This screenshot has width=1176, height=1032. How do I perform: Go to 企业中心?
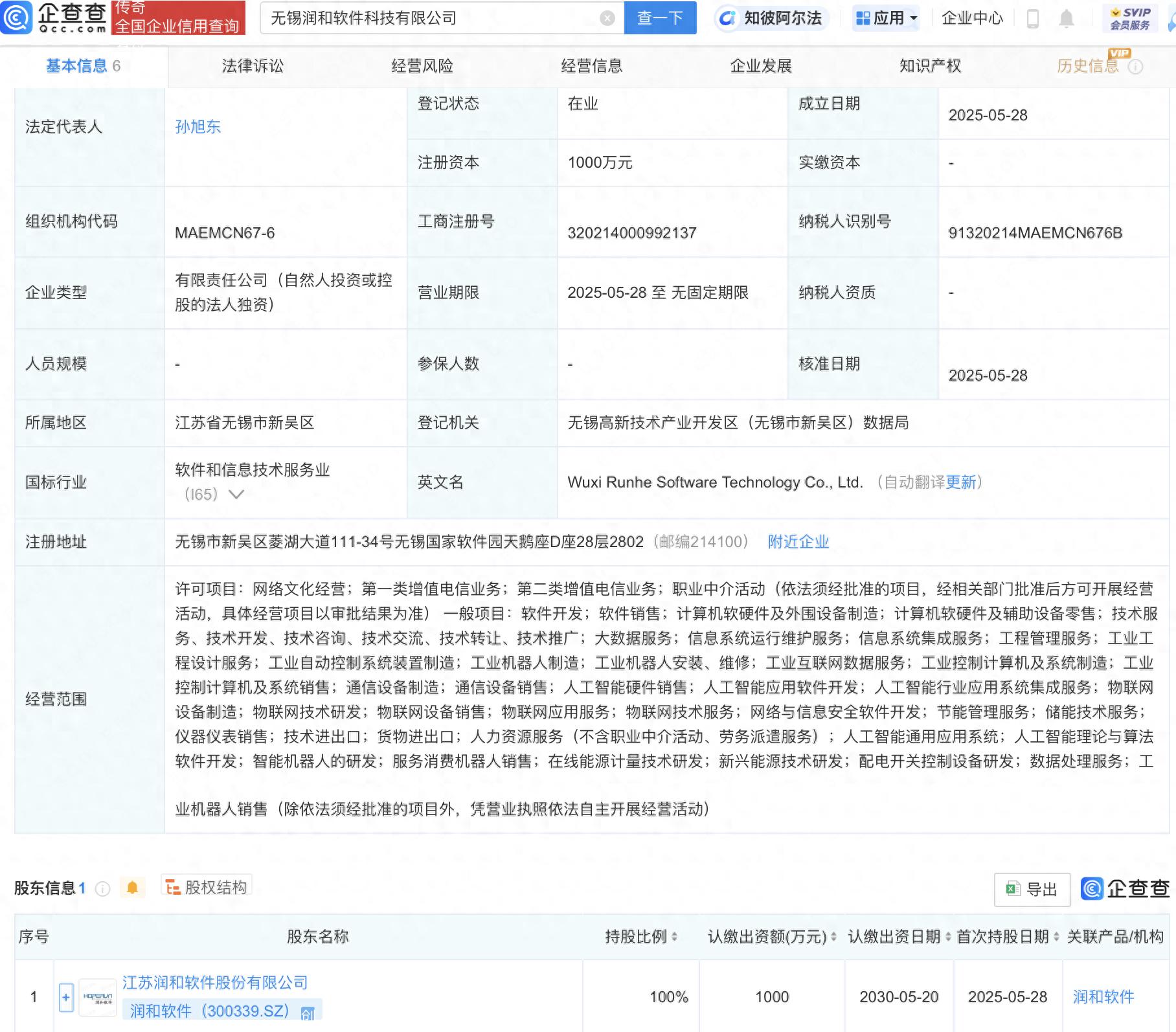[972, 18]
